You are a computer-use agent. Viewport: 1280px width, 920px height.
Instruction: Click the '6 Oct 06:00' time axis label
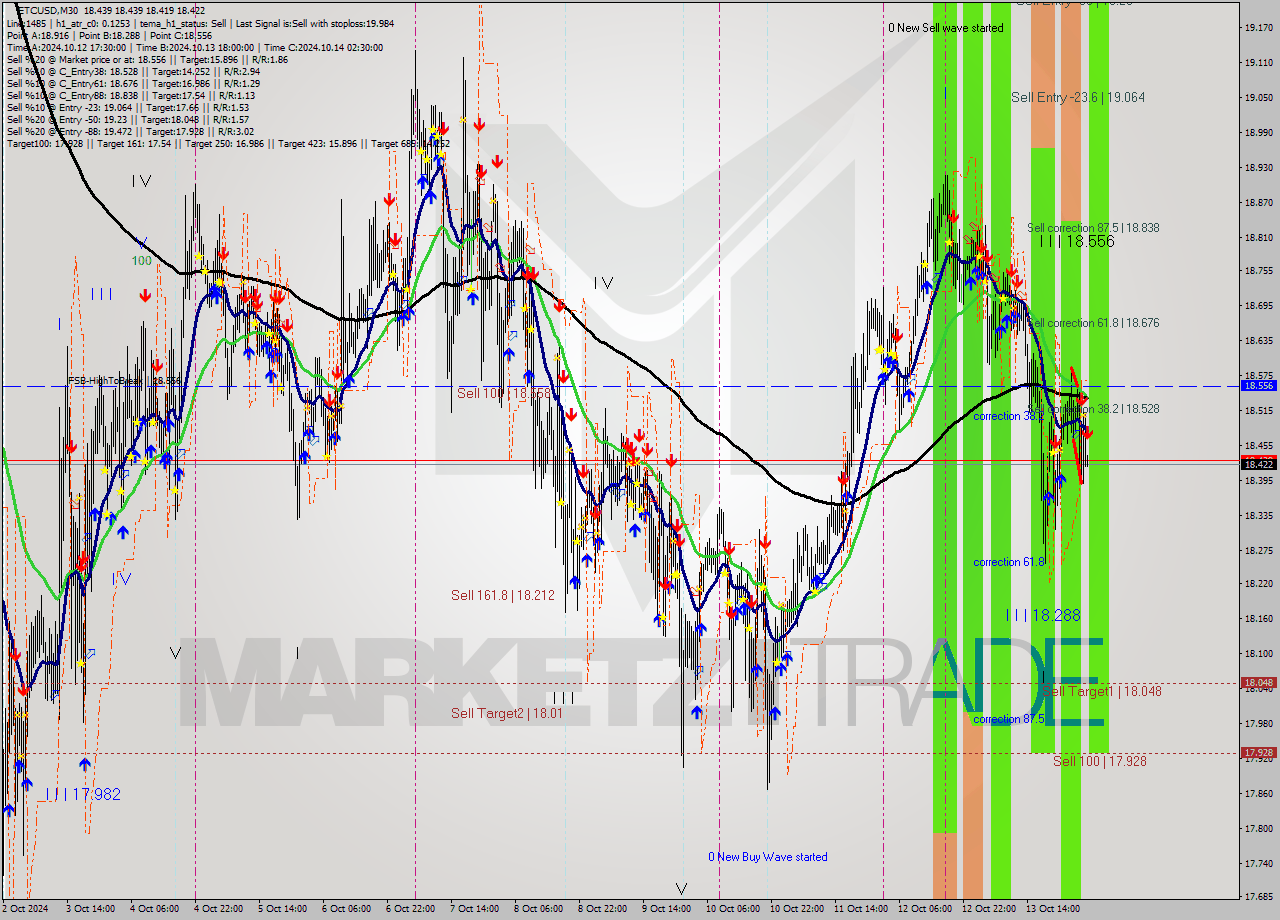pos(348,909)
